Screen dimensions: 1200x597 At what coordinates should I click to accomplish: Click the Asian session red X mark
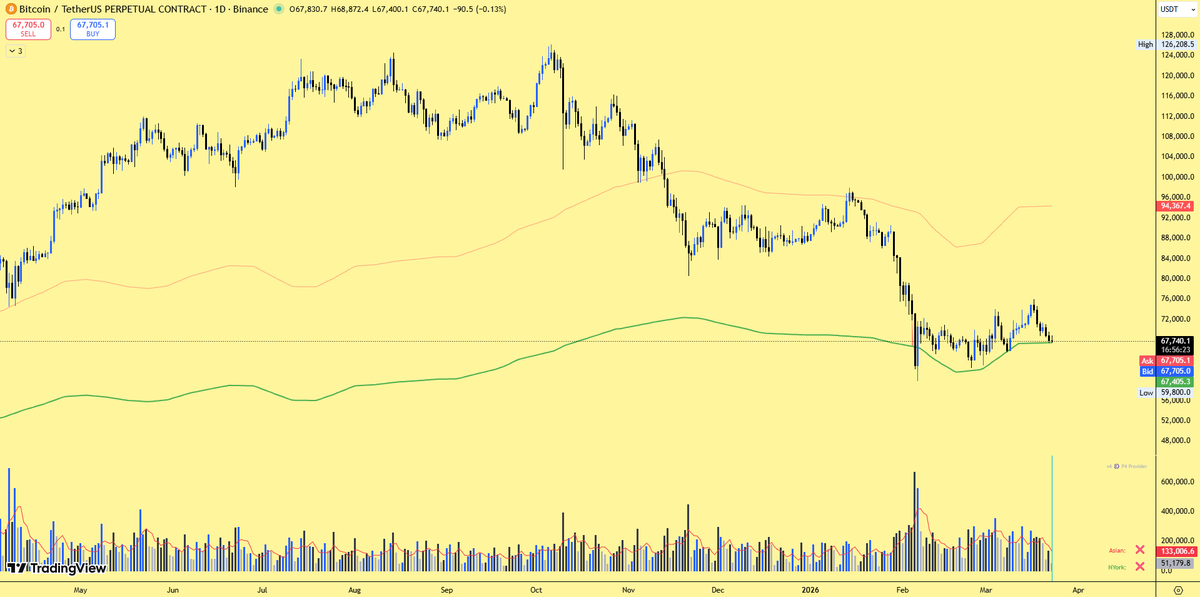[1139, 550]
